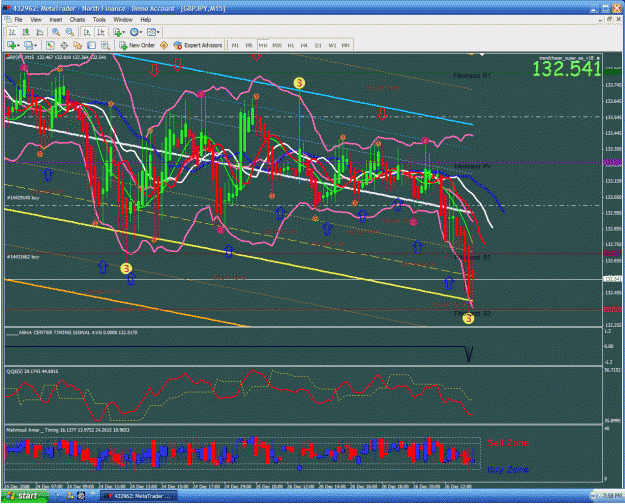Select the W1 timeframe

pos(332,45)
